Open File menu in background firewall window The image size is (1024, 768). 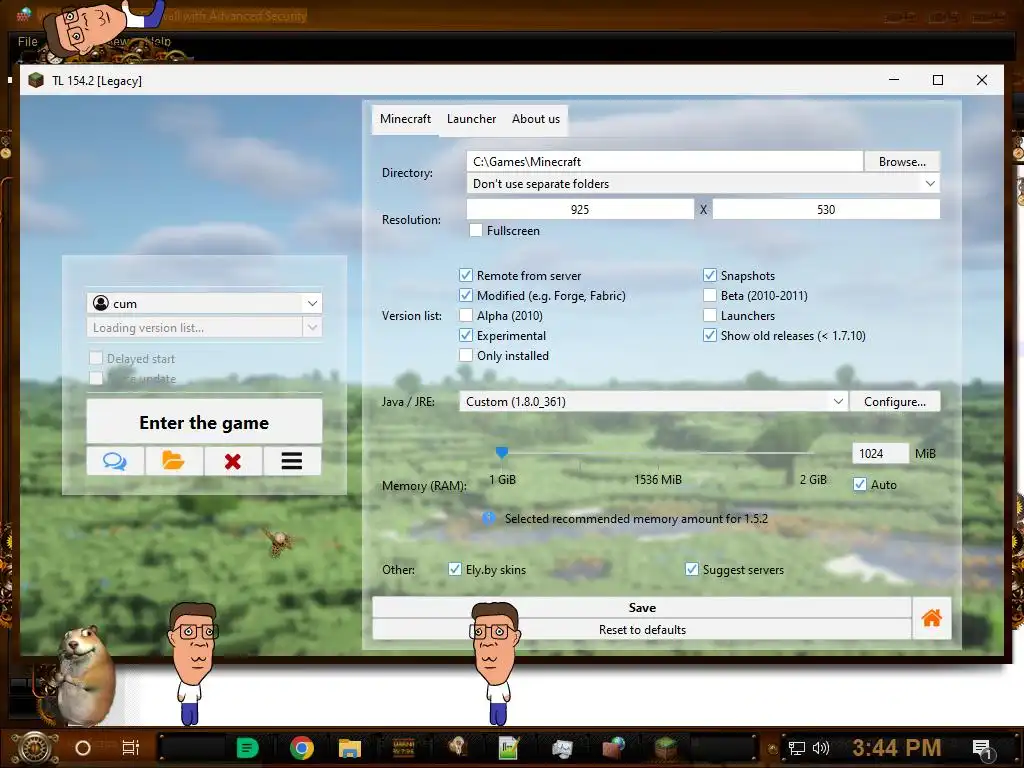click(x=27, y=41)
